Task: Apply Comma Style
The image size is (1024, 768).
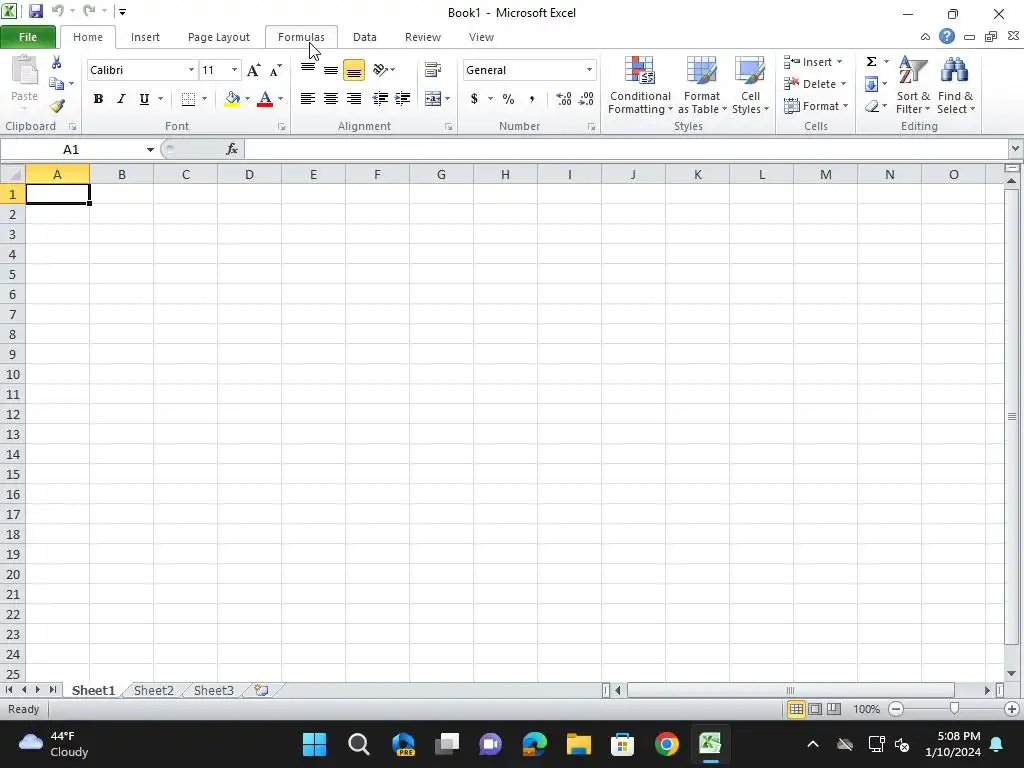Action: [x=532, y=99]
